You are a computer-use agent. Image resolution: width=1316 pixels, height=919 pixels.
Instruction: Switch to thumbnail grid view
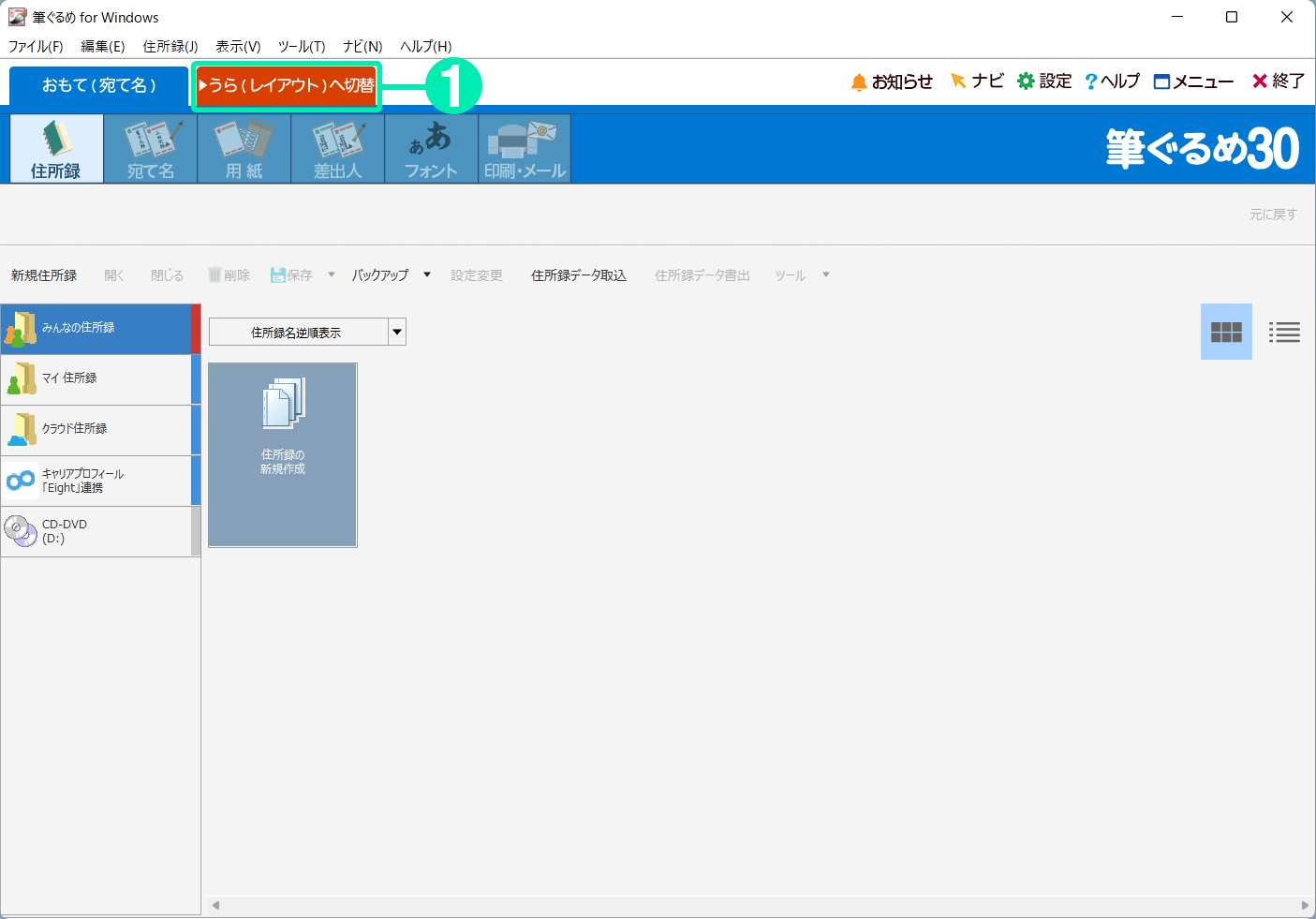tap(1225, 332)
